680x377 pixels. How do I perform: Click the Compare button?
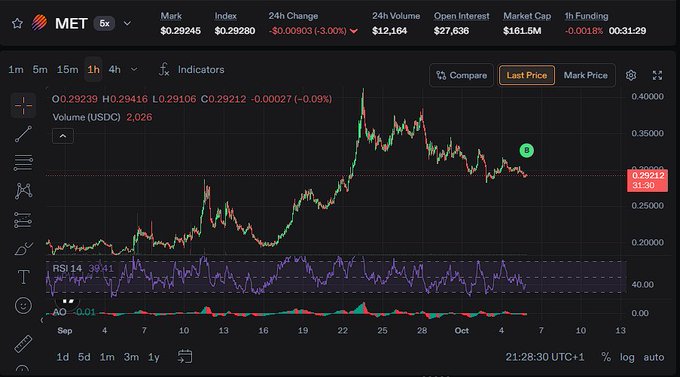click(x=461, y=75)
